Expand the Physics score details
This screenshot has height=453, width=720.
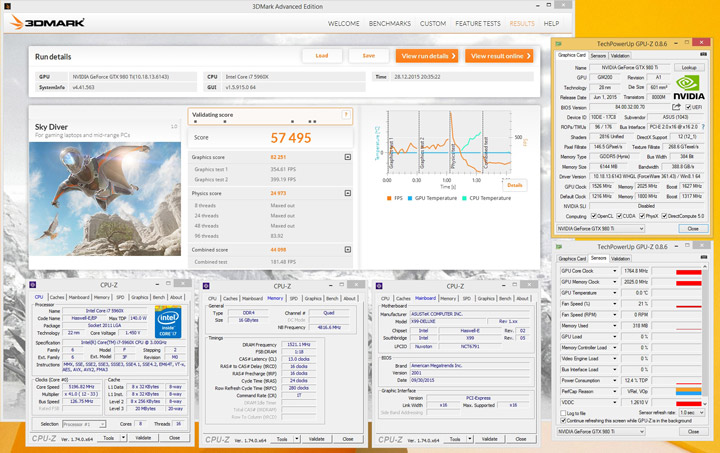pos(348,193)
